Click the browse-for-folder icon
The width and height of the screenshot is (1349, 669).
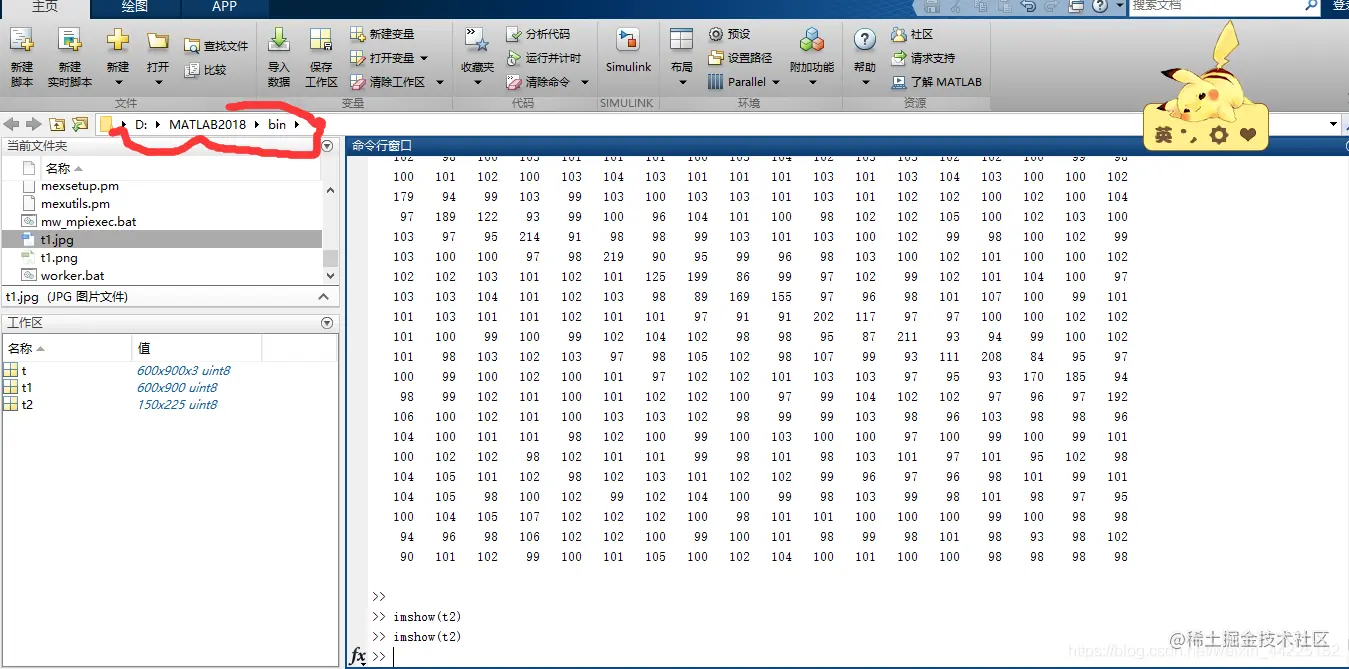coord(80,124)
